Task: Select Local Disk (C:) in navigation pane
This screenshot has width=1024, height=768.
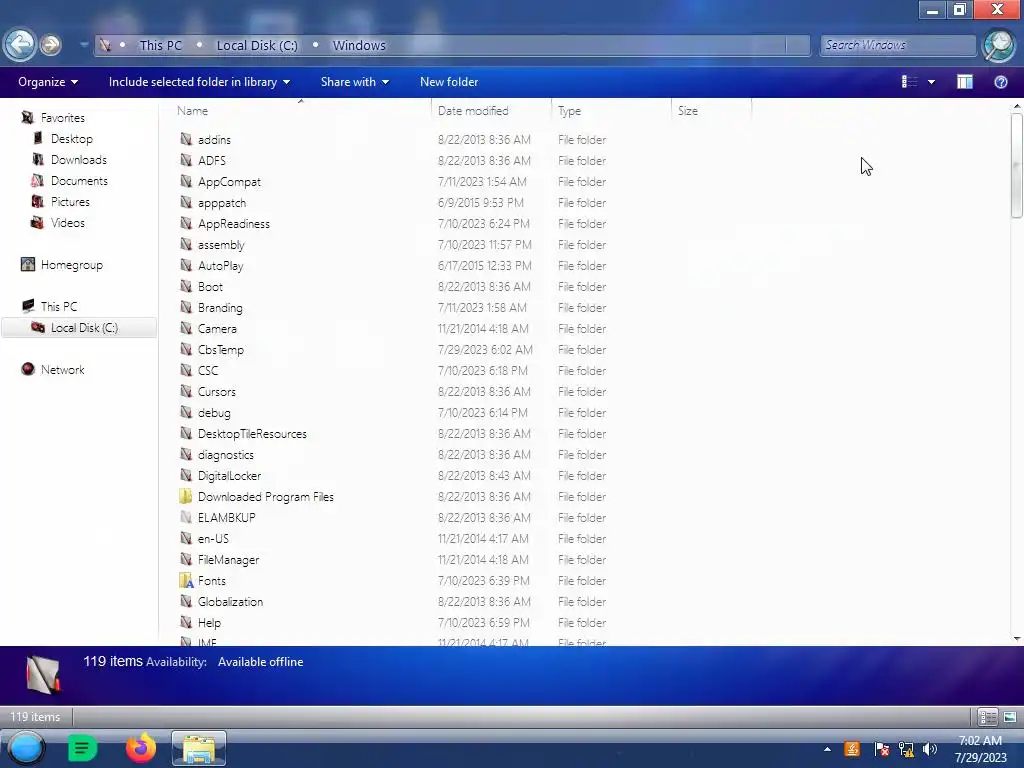Action: pyautogui.click(x=84, y=328)
